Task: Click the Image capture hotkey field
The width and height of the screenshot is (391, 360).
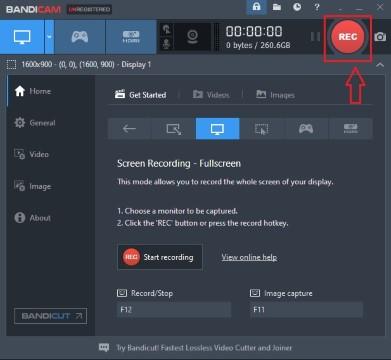Action: tap(306, 310)
